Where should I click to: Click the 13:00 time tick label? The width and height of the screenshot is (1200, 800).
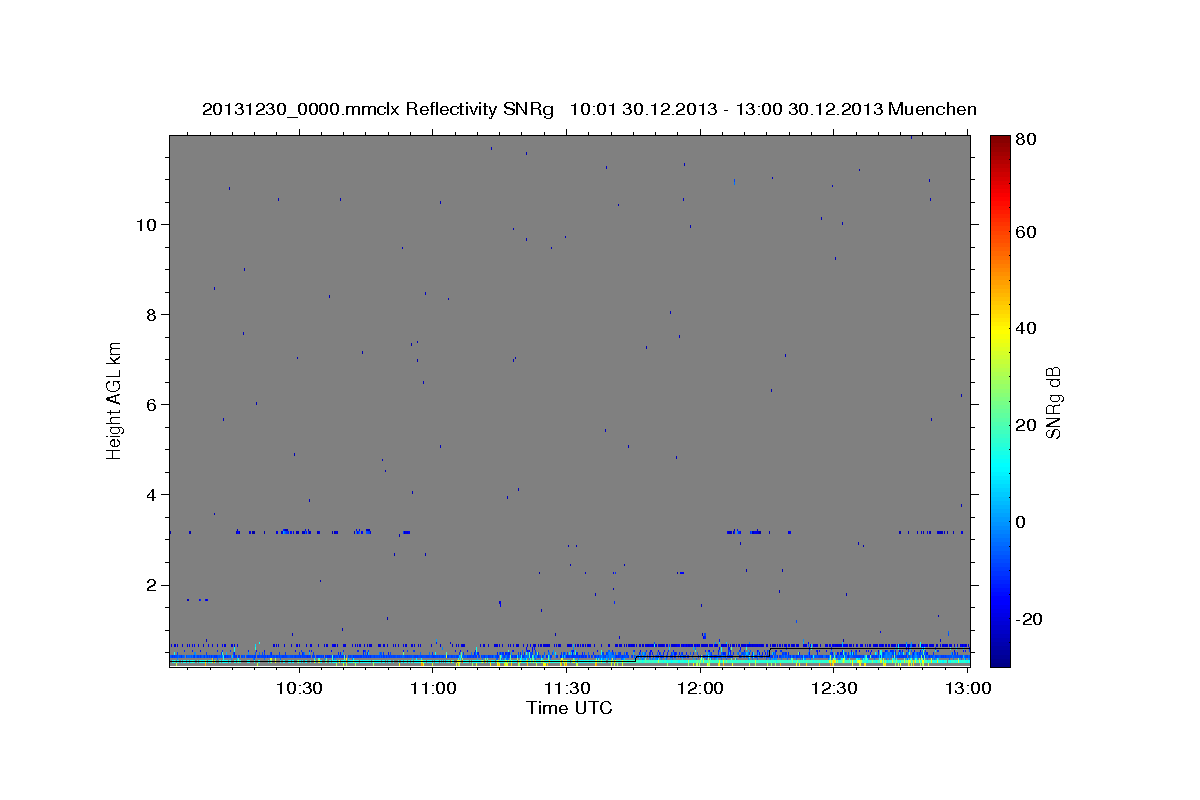click(968, 688)
